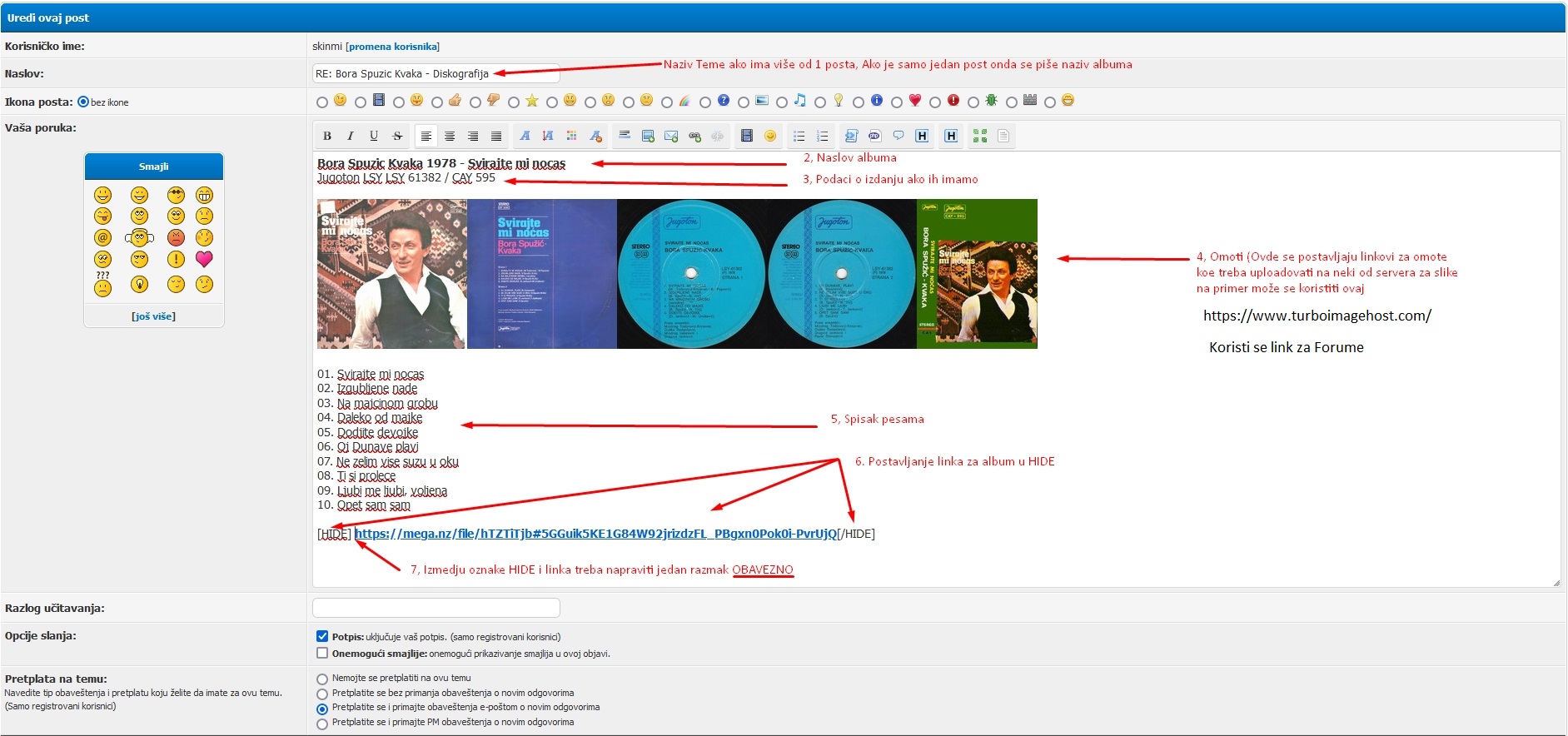Insert a bullet list
1568x736 pixels.
[x=799, y=136]
